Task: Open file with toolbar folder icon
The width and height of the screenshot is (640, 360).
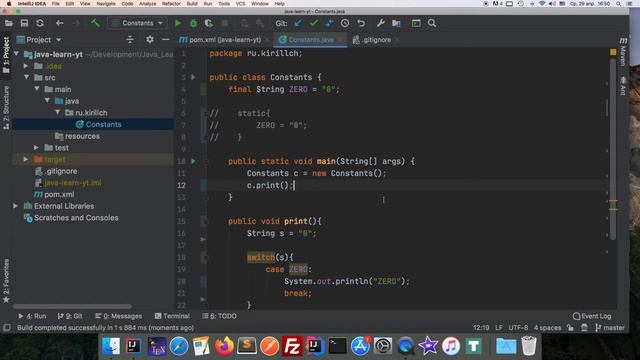Action: click(x=9, y=23)
